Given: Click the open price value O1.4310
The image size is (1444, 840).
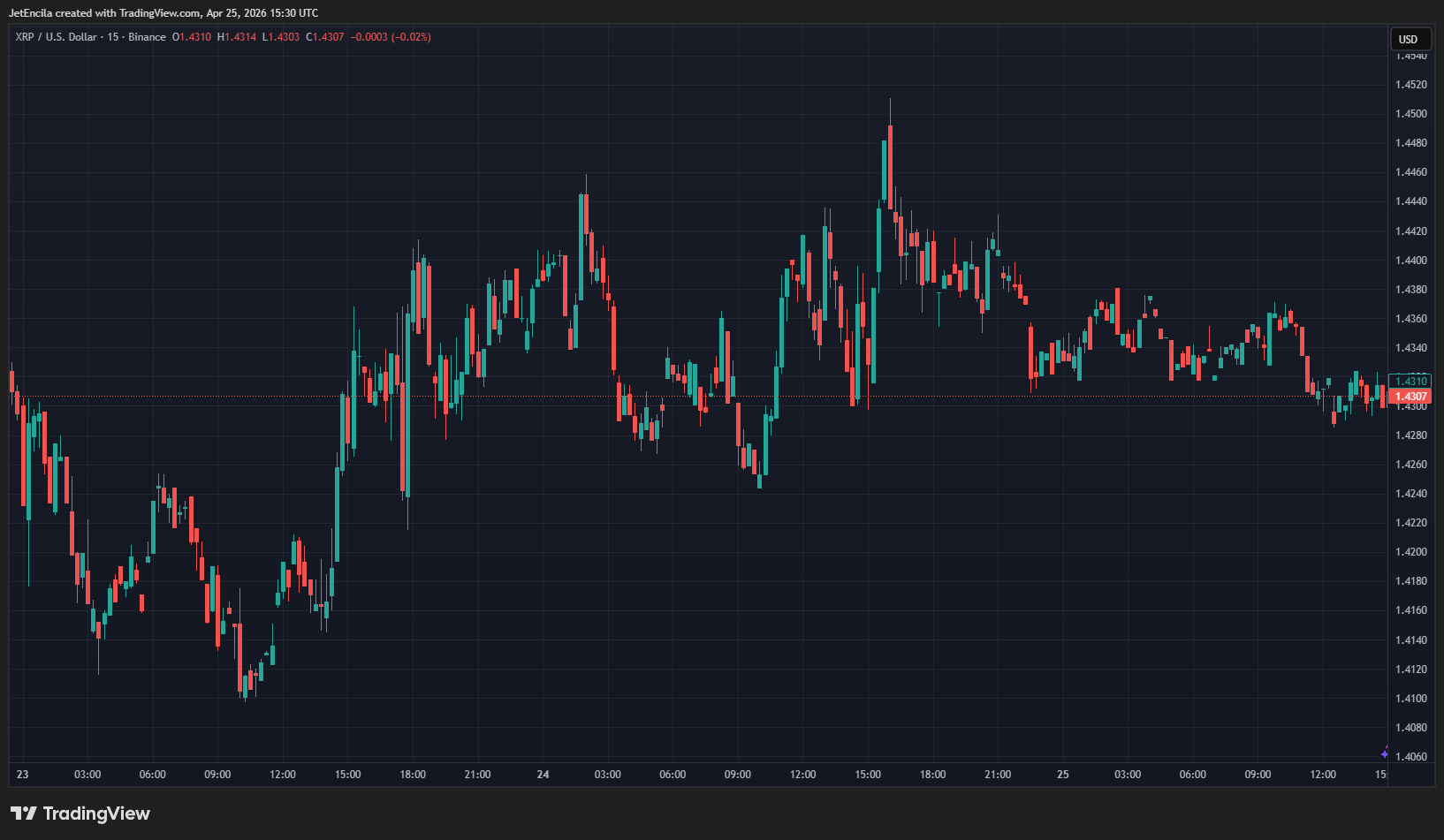Looking at the screenshot, I should pos(192,37).
